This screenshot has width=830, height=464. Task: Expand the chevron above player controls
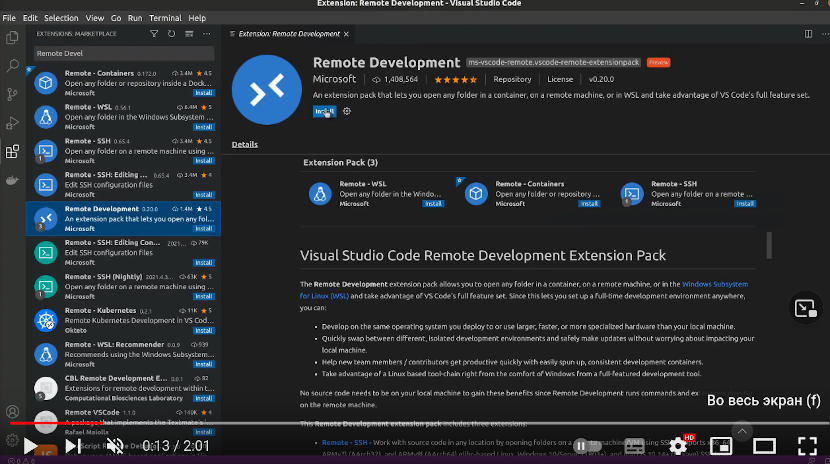742,431
